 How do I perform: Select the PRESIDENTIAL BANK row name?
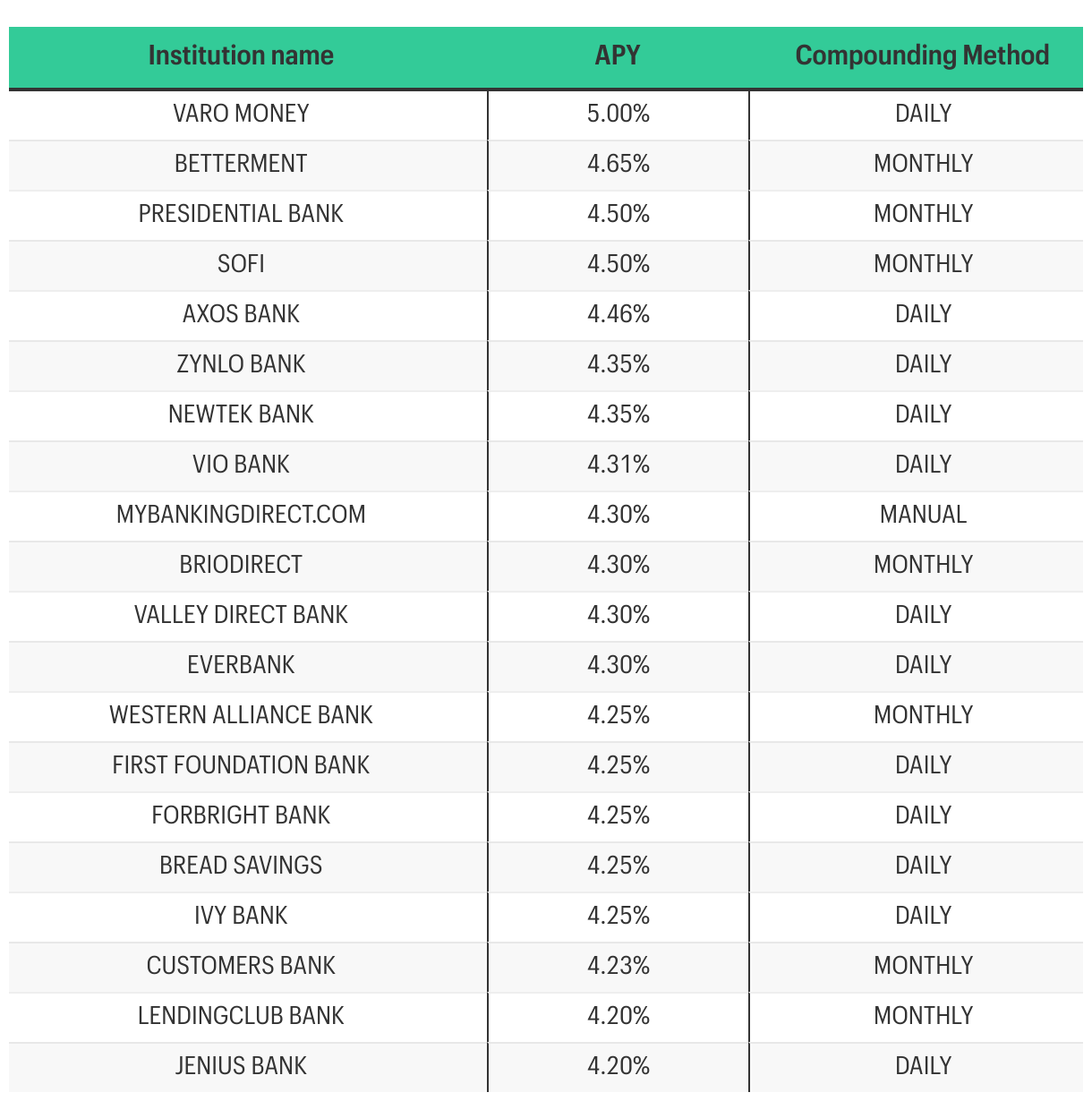pos(241,214)
